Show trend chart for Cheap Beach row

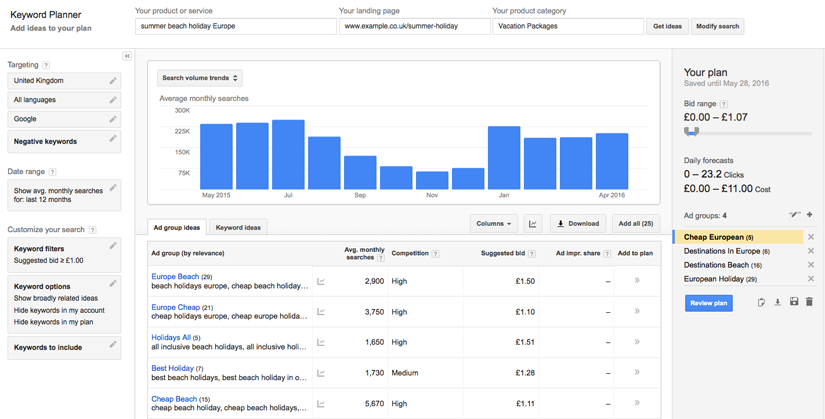(x=321, y=404)
